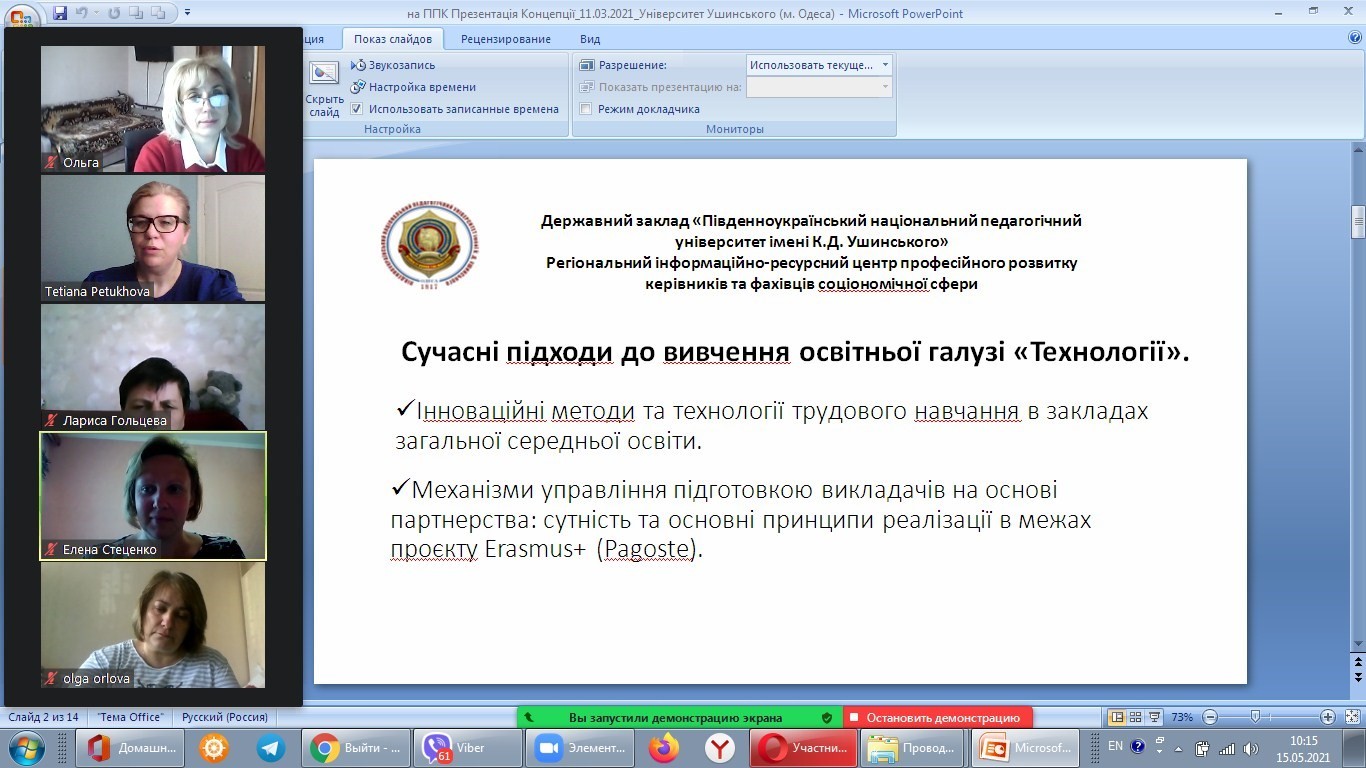The image size is (1366, 768).
Task: Enable Режим докладчика presenter view checkbox
Action: point(586,109)
